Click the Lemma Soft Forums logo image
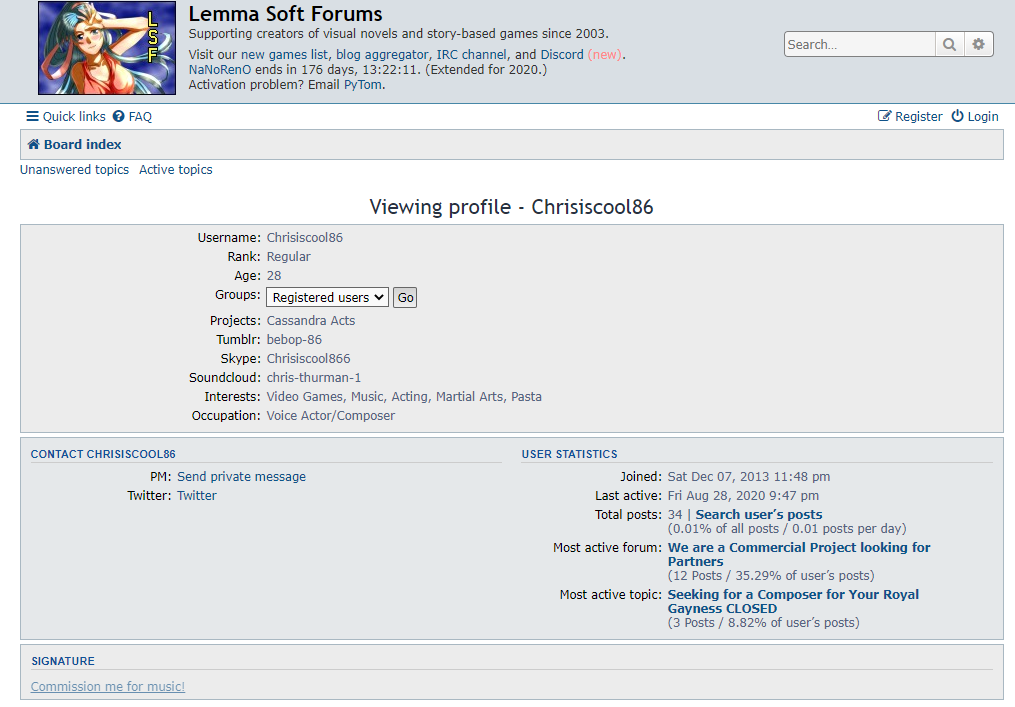 coord(107,48)
